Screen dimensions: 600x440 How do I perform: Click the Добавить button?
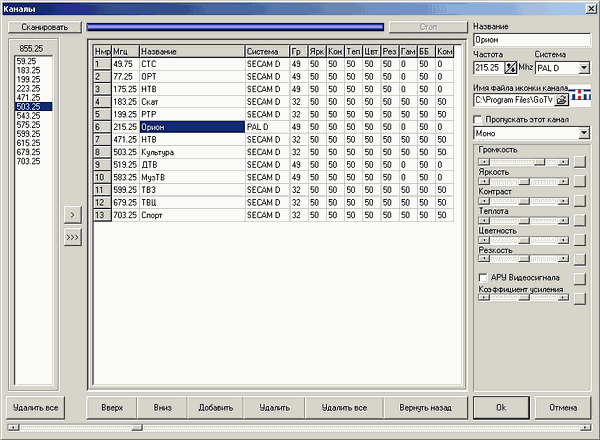pos(216,408)
